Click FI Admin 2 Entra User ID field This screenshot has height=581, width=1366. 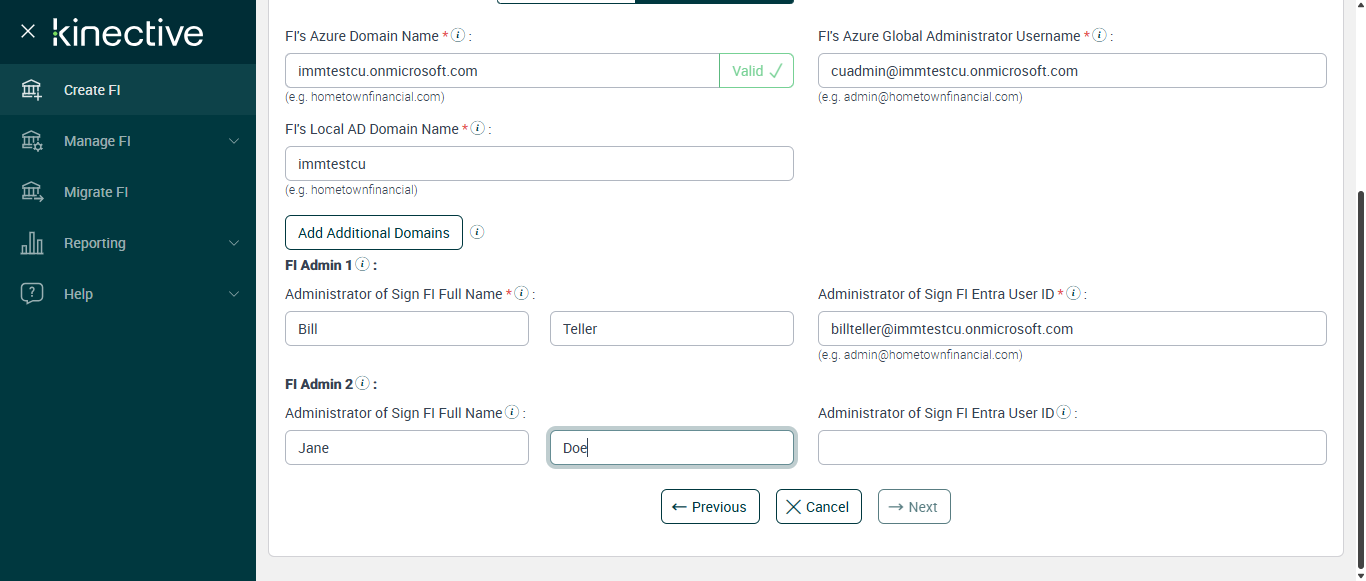[x=1072, y=448]
